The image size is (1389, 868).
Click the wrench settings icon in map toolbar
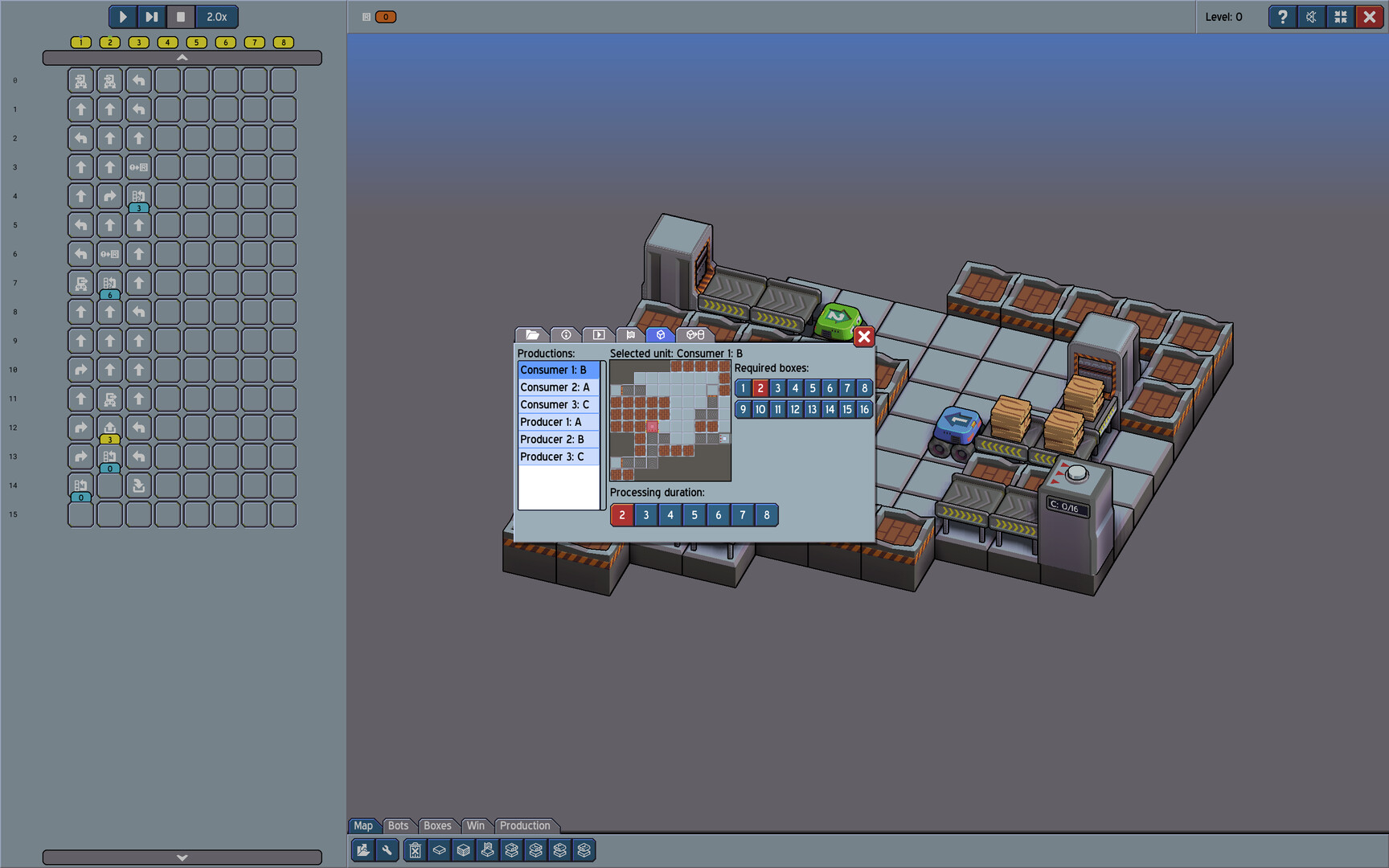[x=387, y=850]
